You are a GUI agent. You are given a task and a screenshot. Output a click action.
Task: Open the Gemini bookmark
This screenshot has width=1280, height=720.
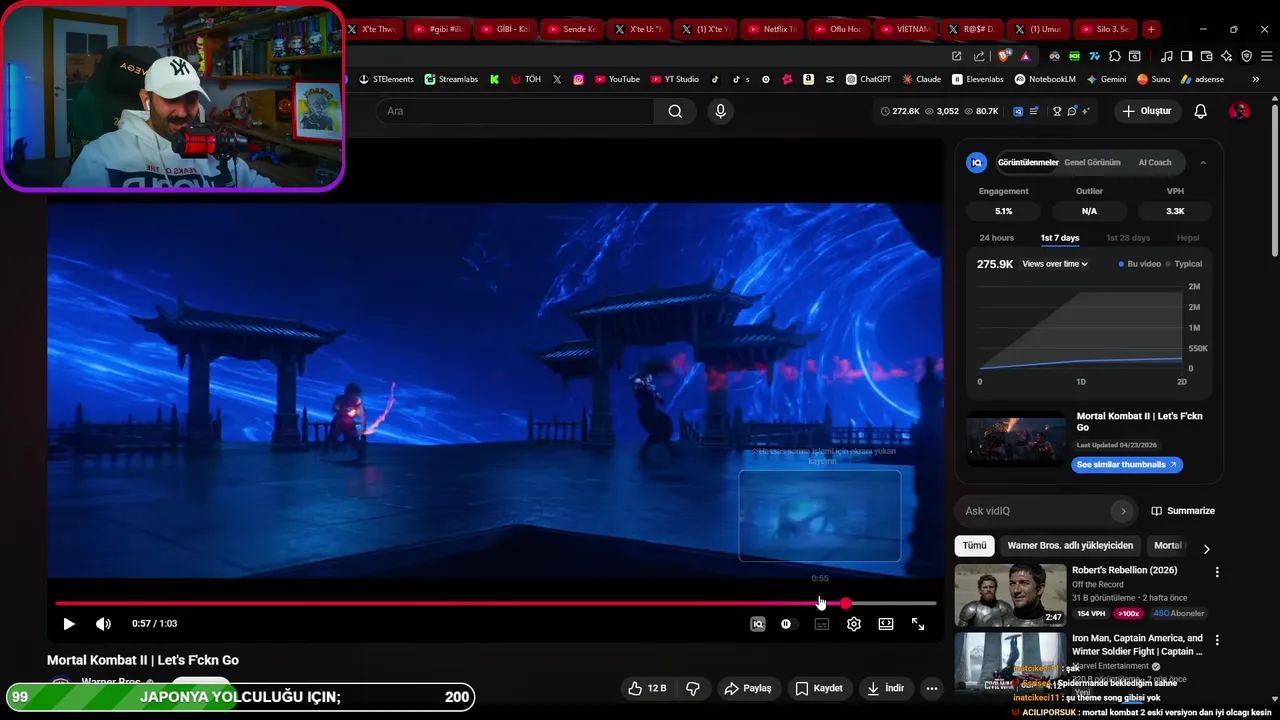pyautogui.click(x=1106, y=79)
